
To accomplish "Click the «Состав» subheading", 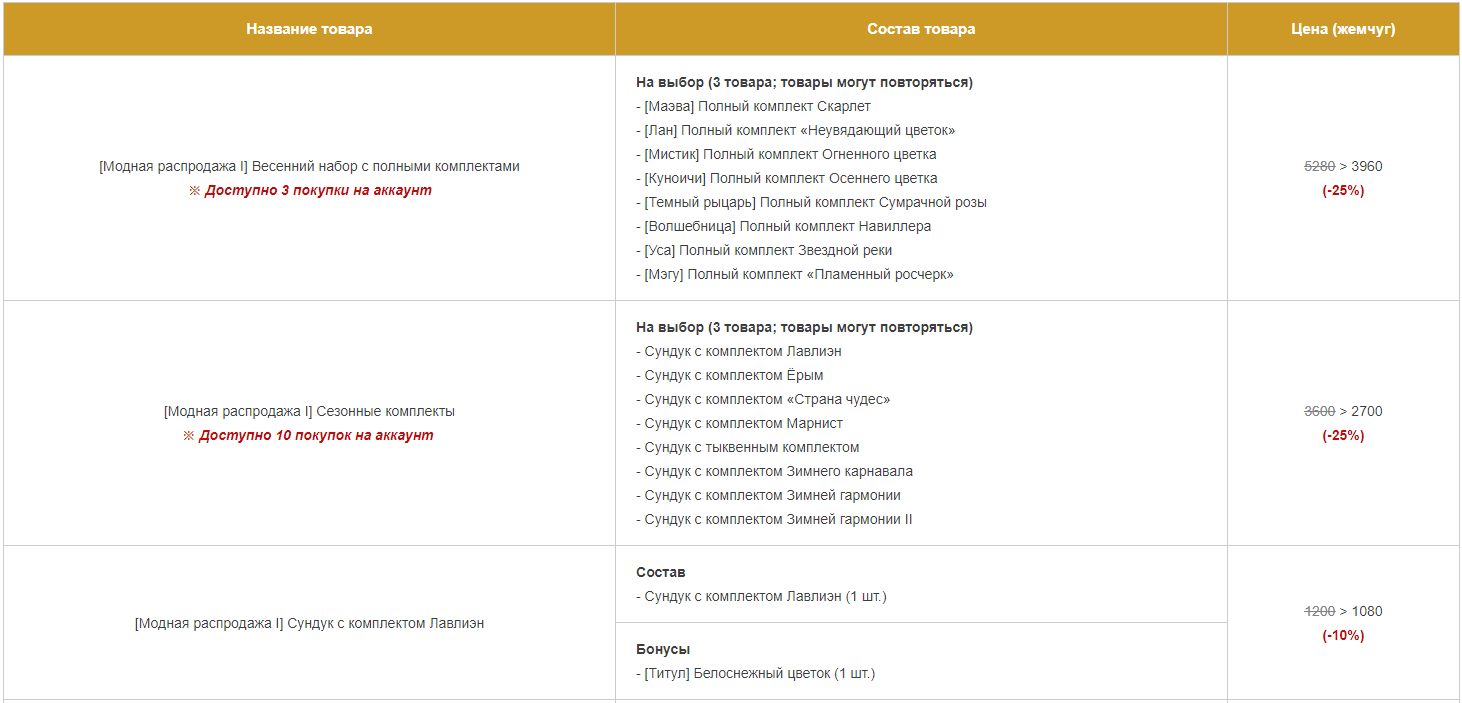I will click(x=661, y=572).
